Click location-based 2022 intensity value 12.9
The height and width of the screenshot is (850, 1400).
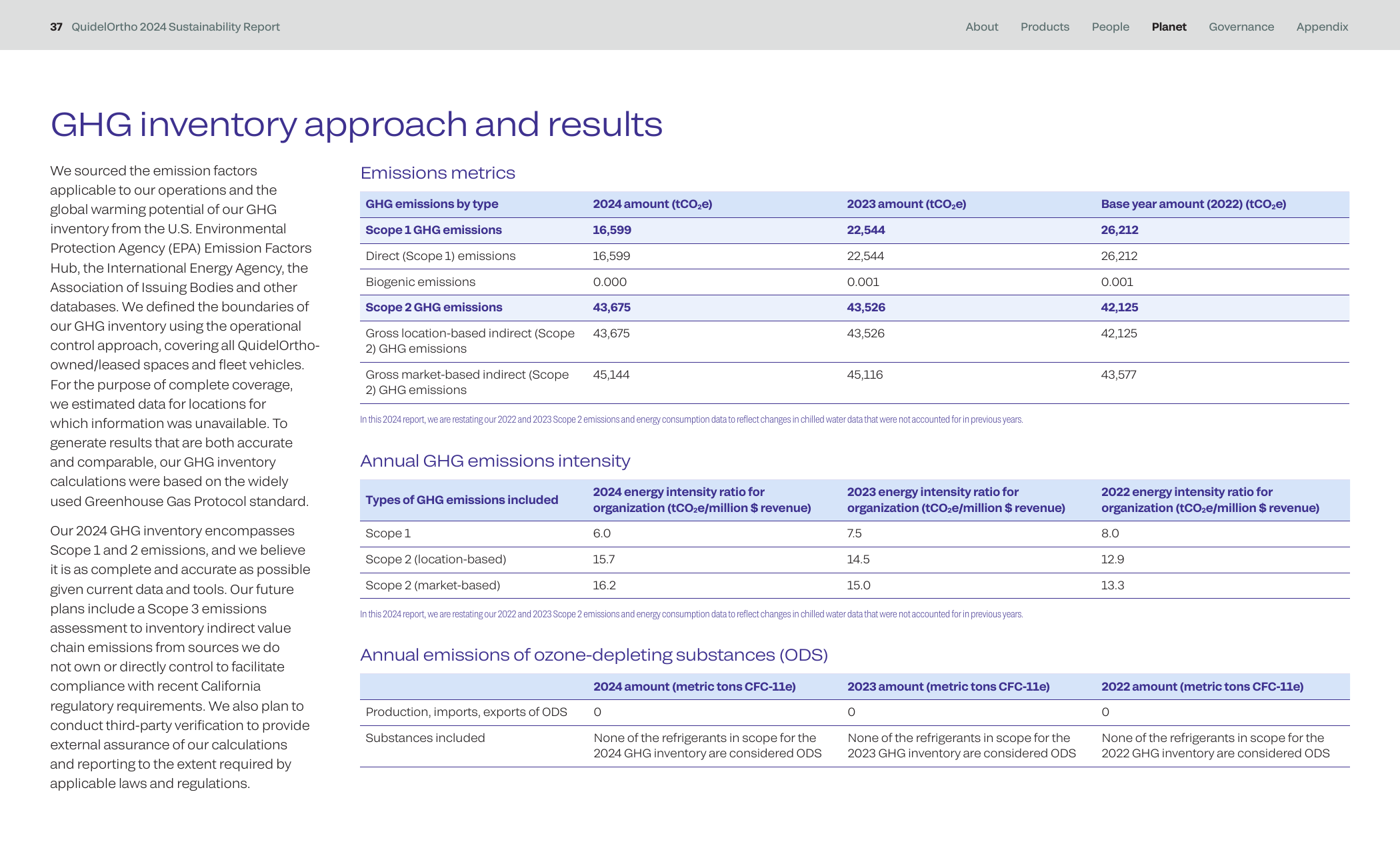click(x=1112, y=559)
